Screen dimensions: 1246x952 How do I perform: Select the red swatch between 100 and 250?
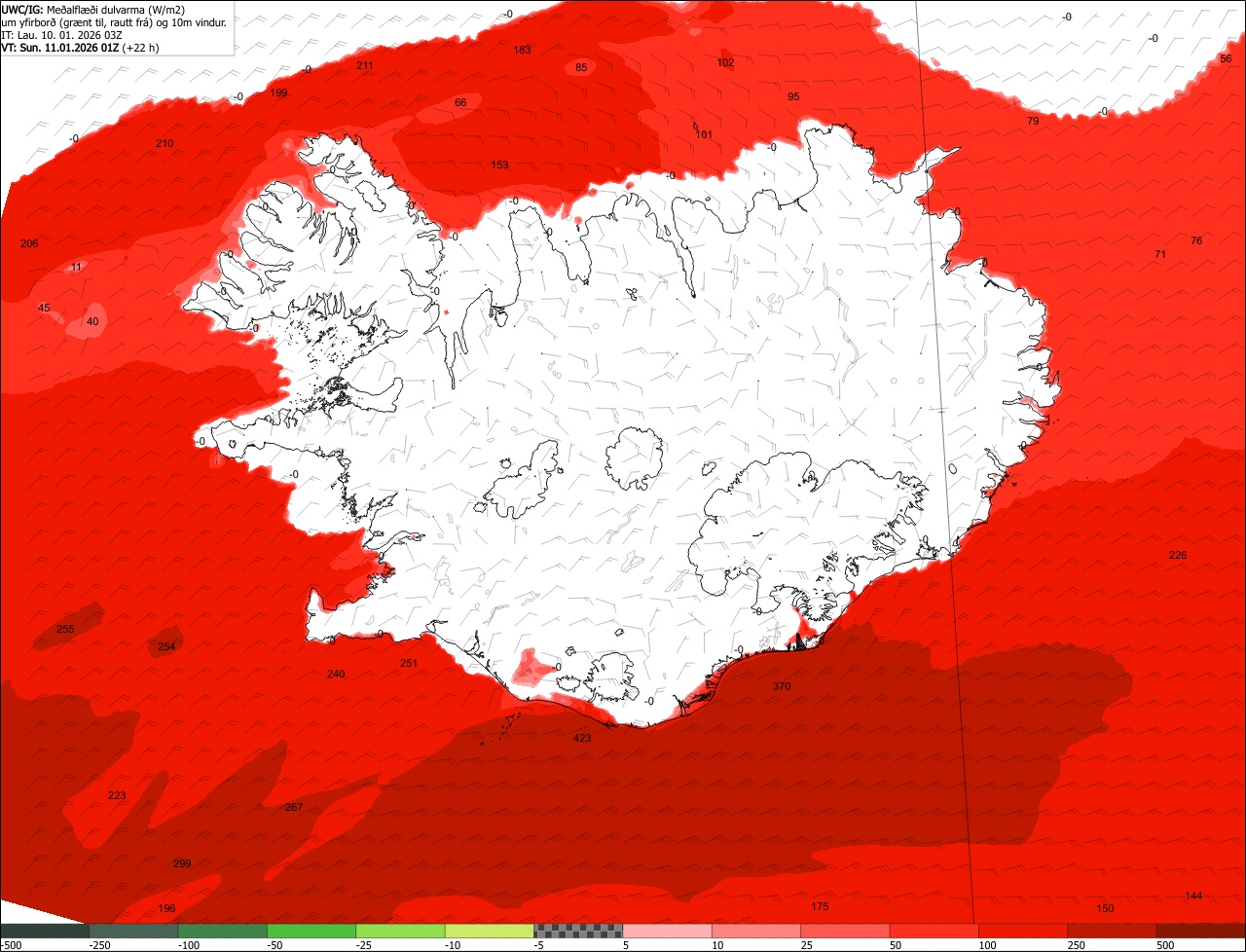1023,931
